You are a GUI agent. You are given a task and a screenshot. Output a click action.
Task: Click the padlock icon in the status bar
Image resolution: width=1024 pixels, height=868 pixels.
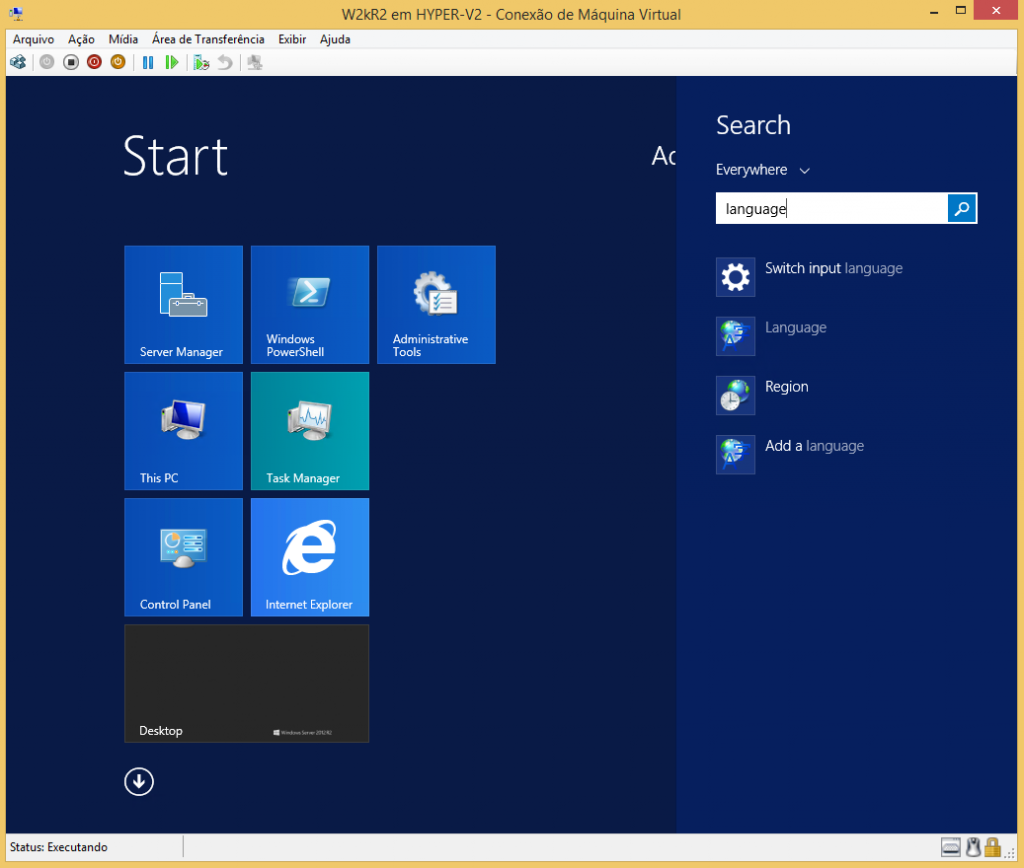coord(993,847)
